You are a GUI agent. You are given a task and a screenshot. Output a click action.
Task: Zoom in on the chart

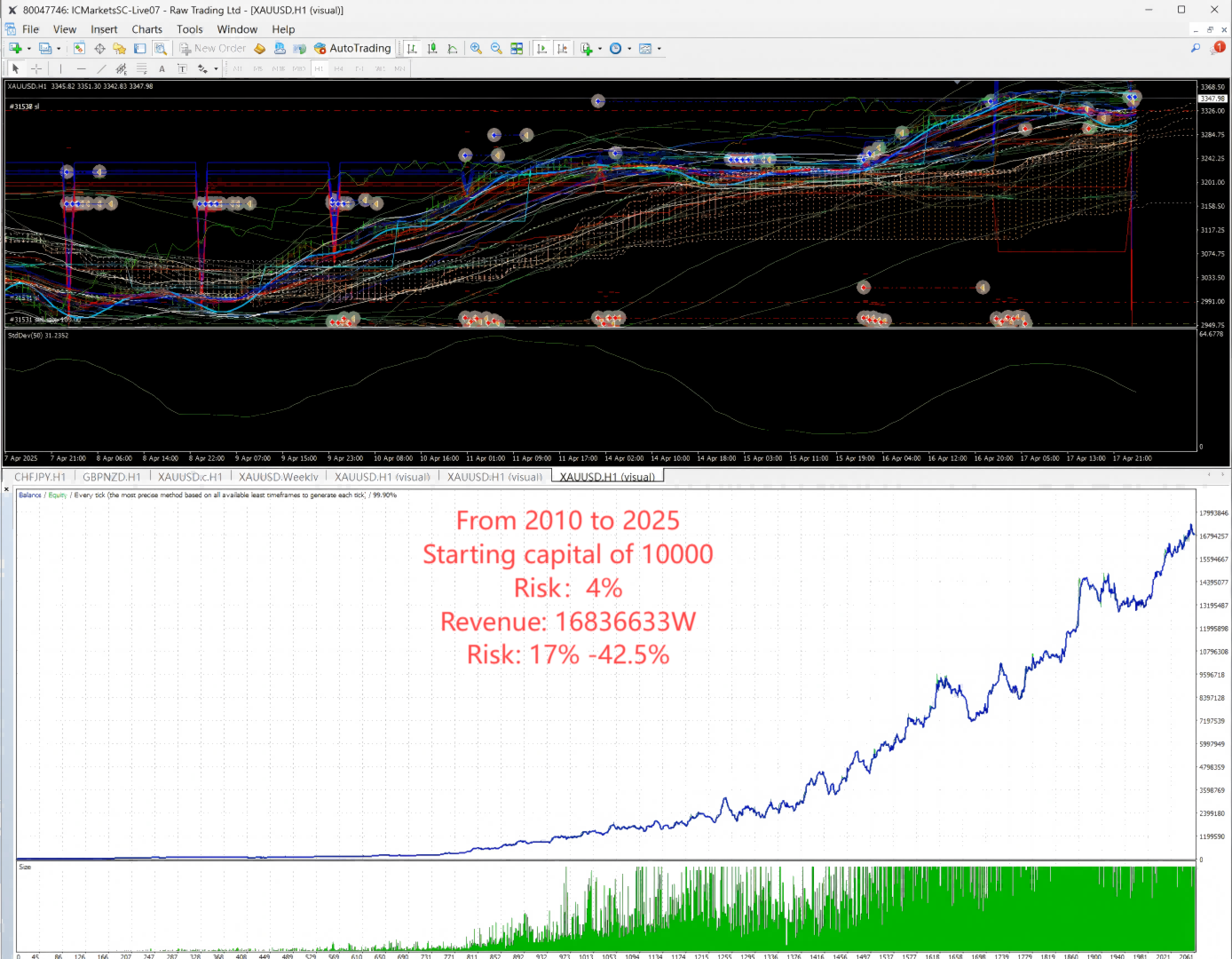point(477,49)
